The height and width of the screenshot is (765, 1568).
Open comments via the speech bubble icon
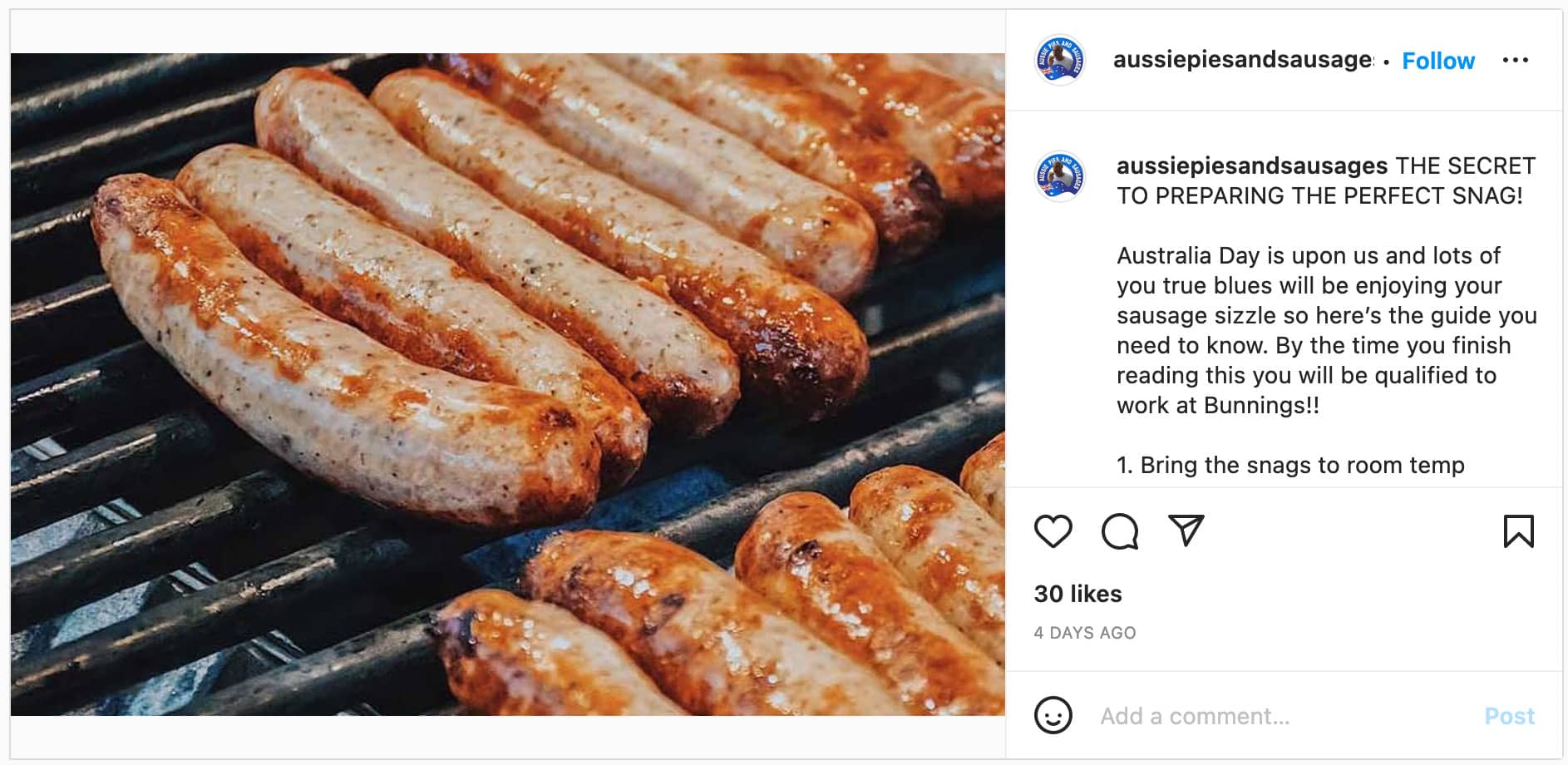point(1119,531)
